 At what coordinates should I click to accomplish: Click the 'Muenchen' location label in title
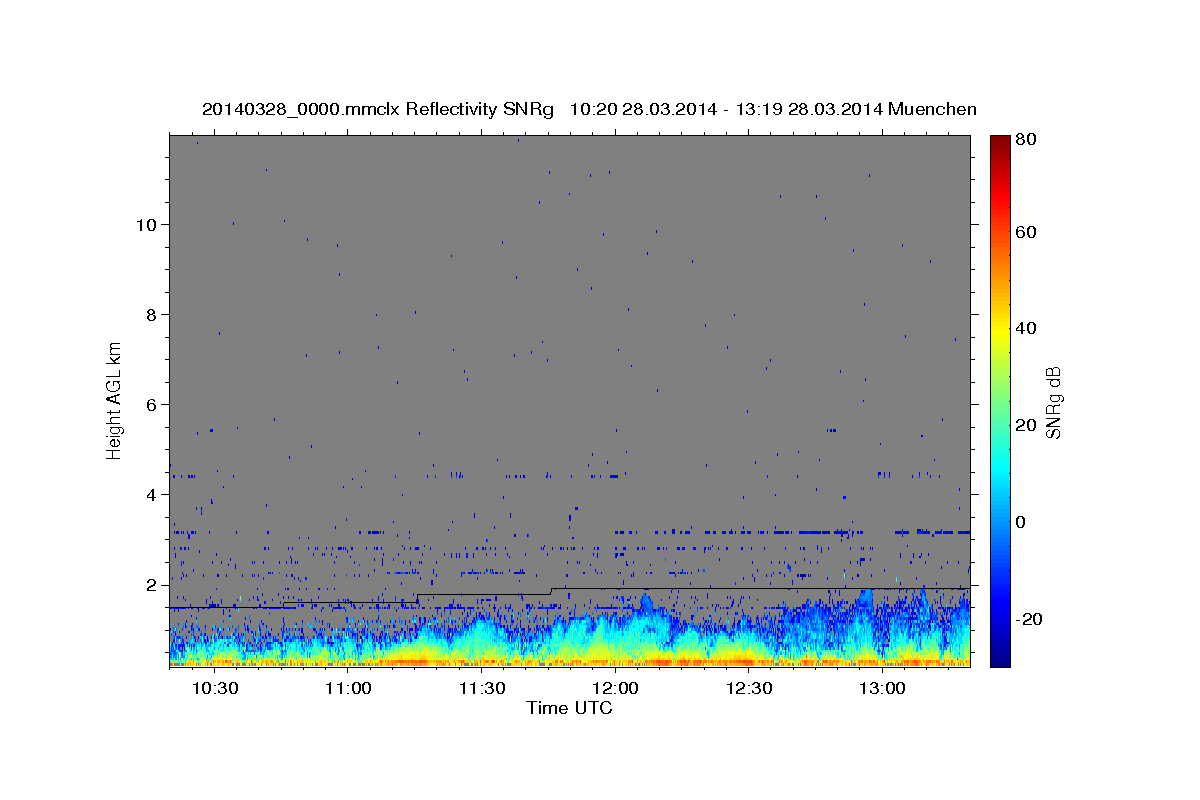[x=931, y=109]
